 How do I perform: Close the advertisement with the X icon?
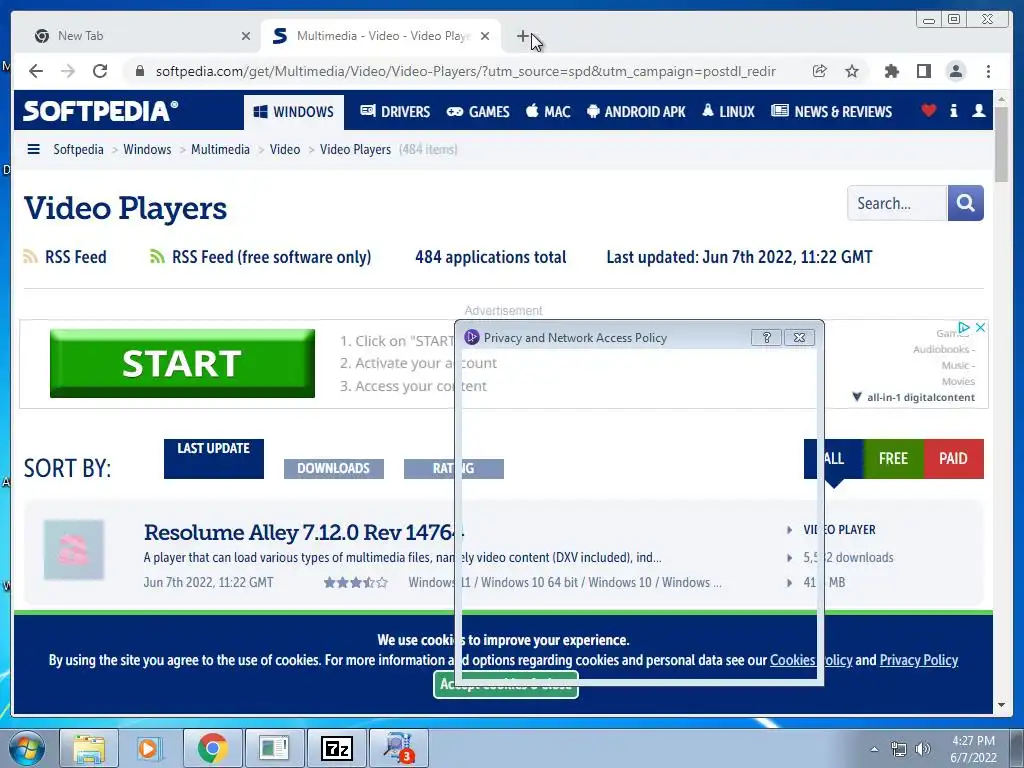pos(980,327)
